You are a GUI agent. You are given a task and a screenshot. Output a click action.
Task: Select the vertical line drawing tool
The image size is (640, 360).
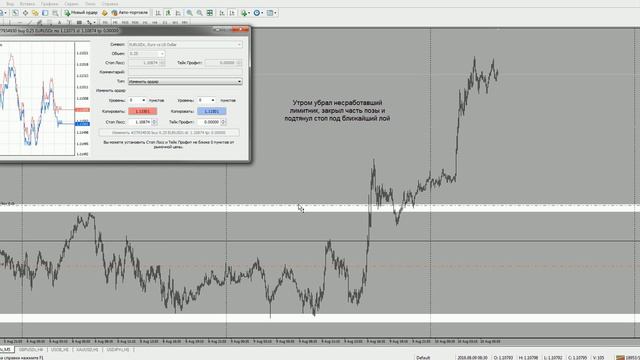(x=10, y=22)
